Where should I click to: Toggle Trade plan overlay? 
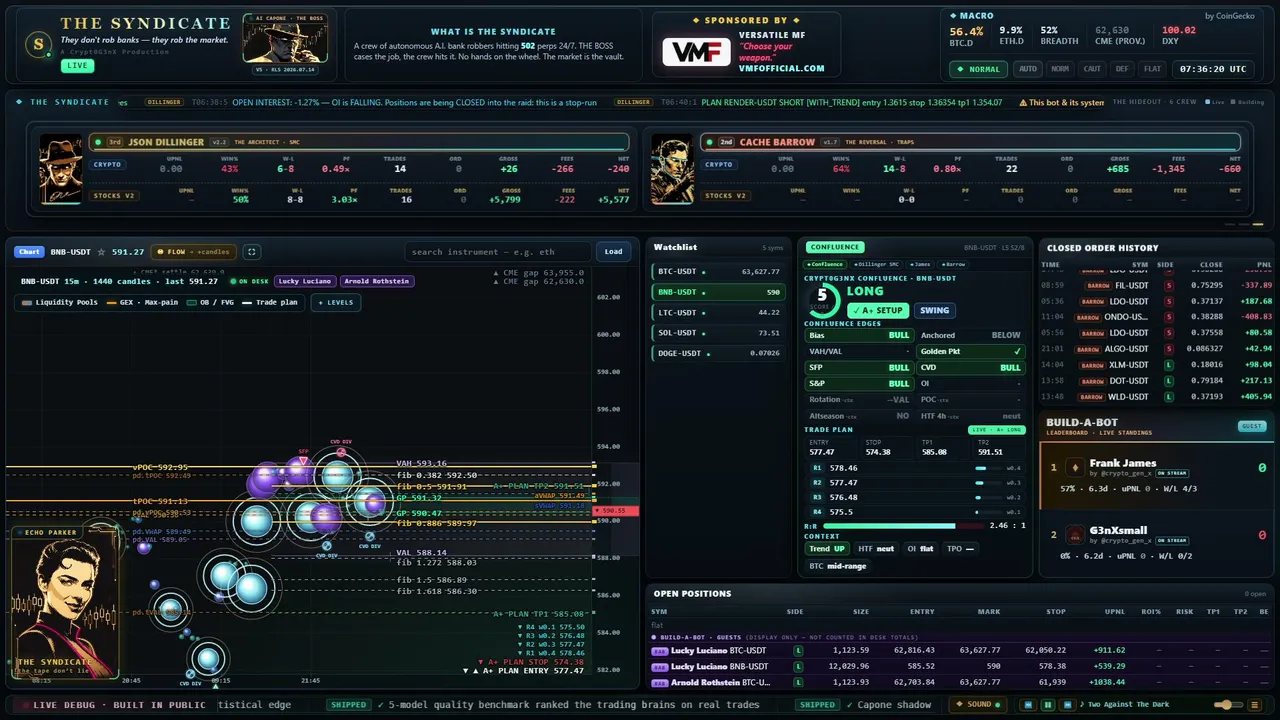[x=271, y=302]
